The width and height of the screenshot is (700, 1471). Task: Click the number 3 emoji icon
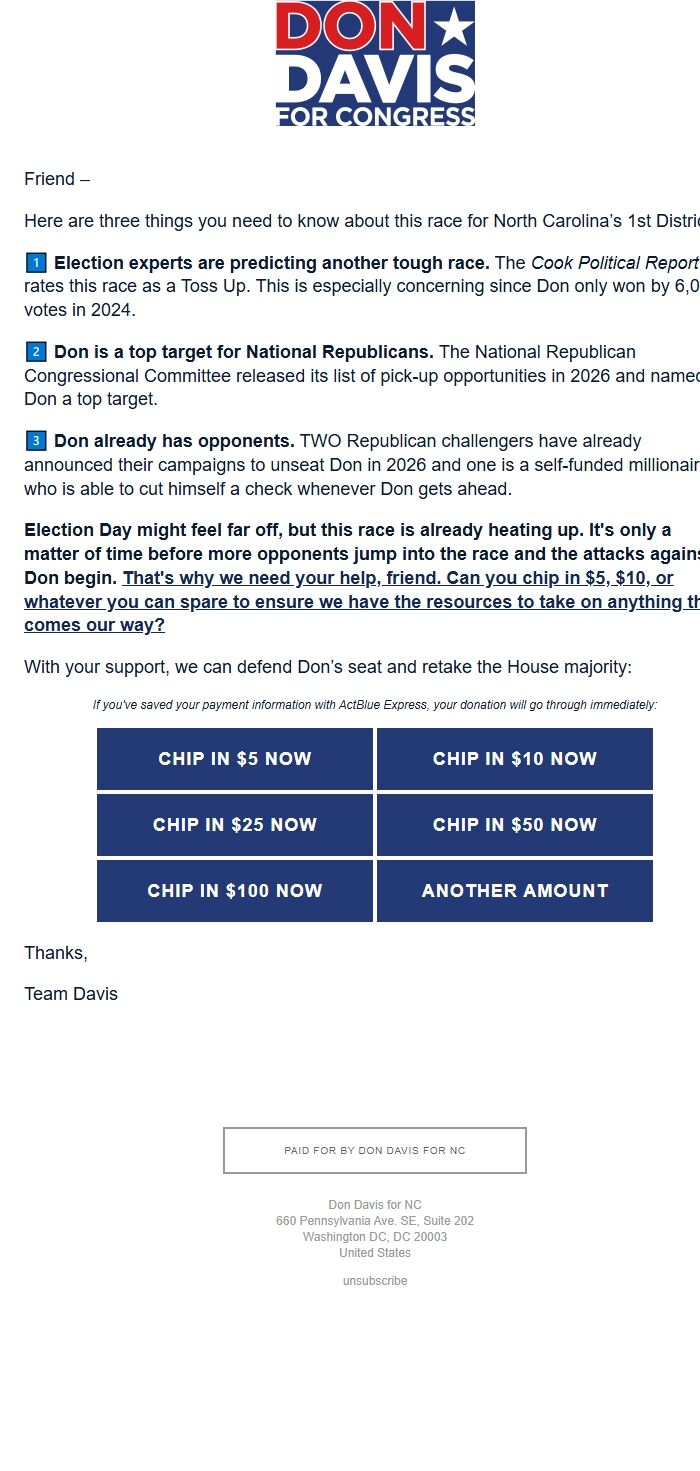click(36, 441)
